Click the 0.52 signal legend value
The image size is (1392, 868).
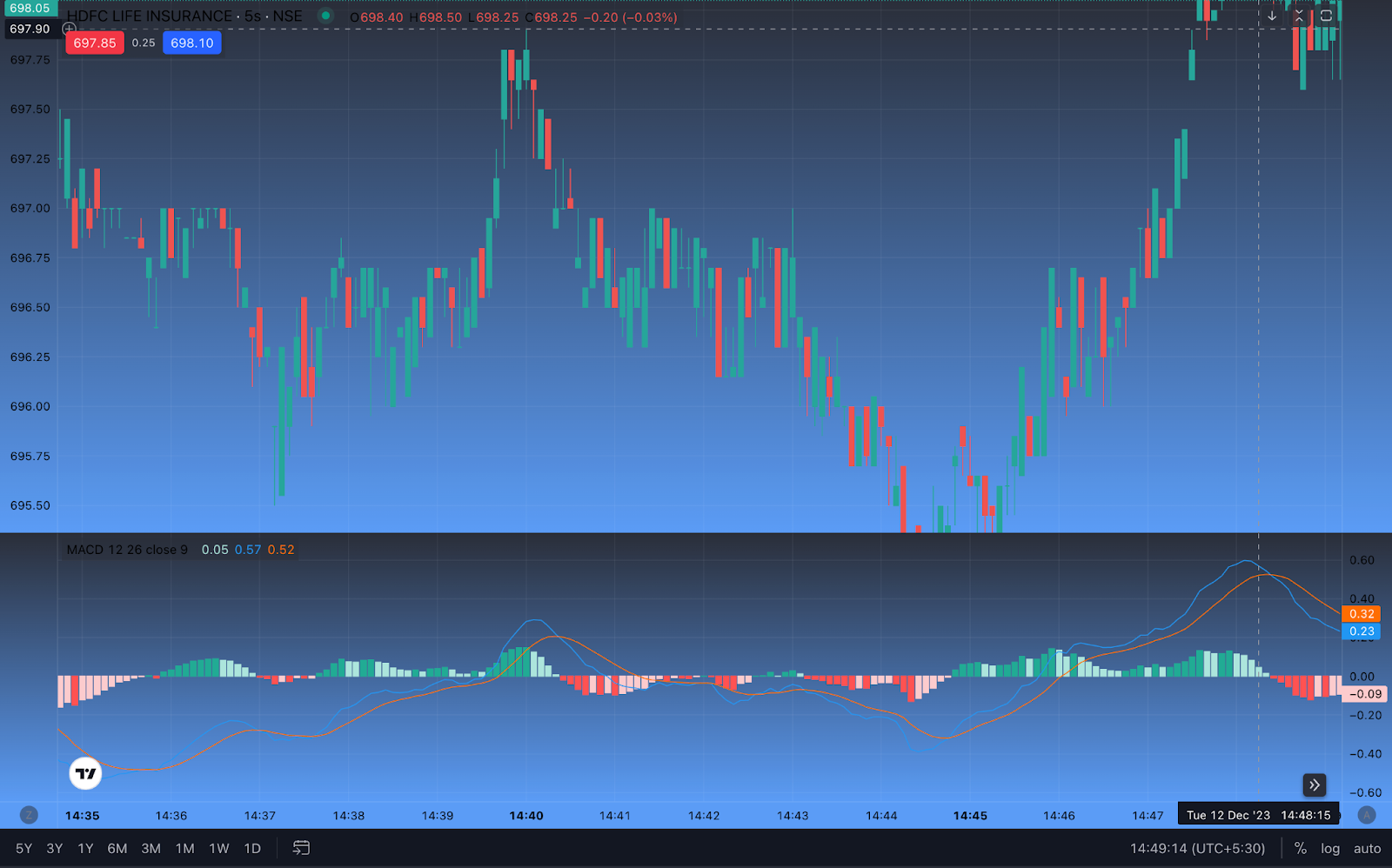tap(281, 550)
